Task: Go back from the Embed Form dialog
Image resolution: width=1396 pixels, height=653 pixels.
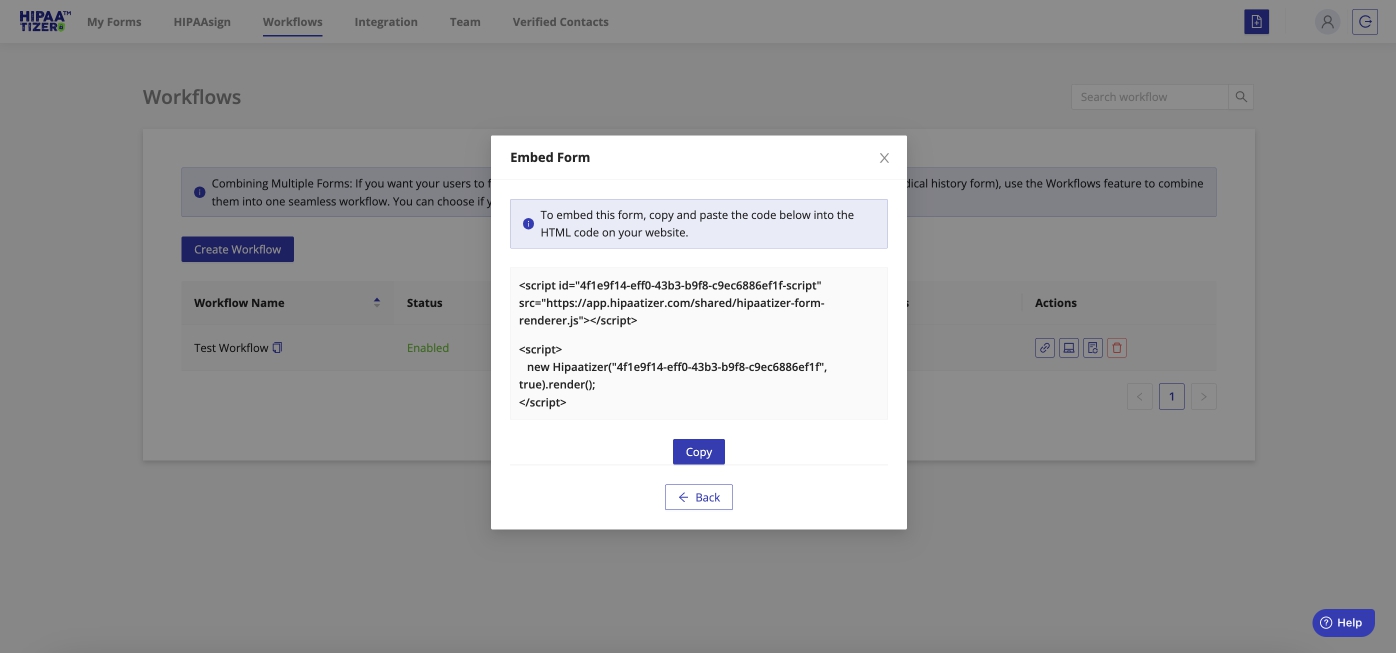Action: tap(699, 497)
